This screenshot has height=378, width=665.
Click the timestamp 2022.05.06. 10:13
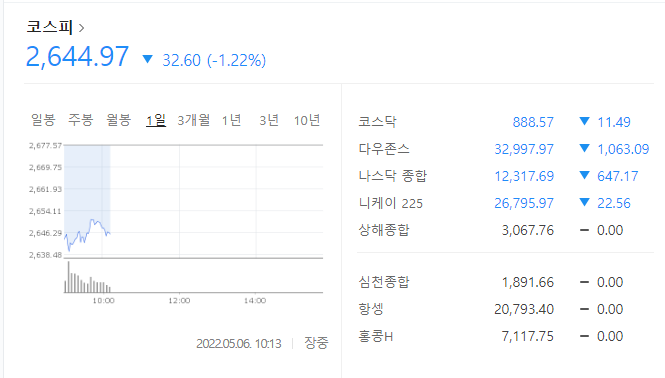tap(239, 344)
